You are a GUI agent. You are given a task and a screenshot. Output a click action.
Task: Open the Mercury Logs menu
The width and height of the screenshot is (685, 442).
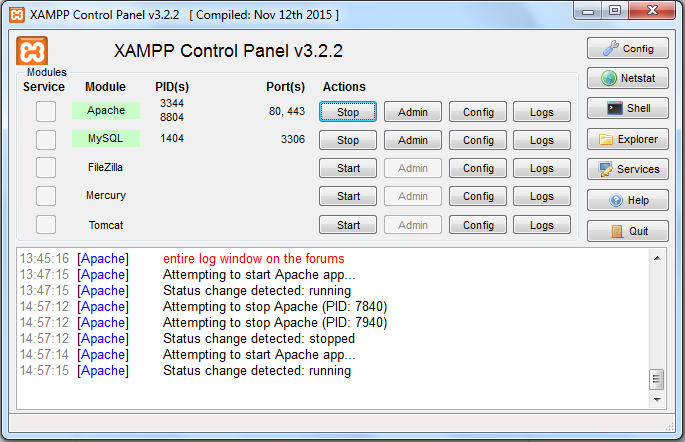click(x=542, y=196)
